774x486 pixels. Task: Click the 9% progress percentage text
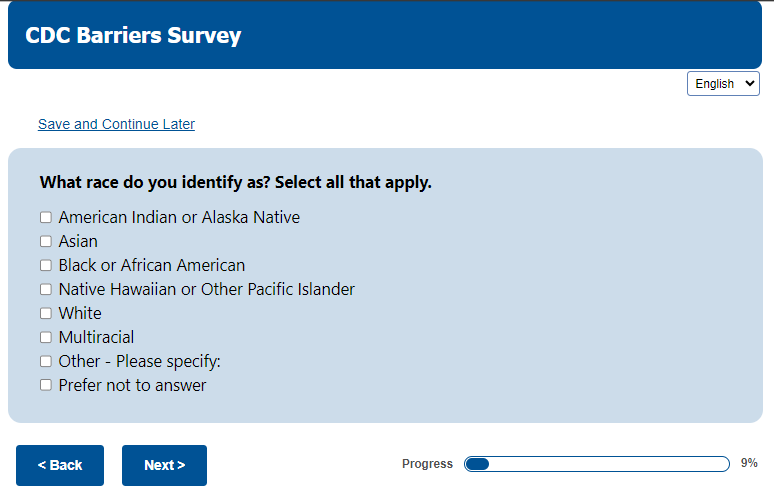click(x=749, y=464)
